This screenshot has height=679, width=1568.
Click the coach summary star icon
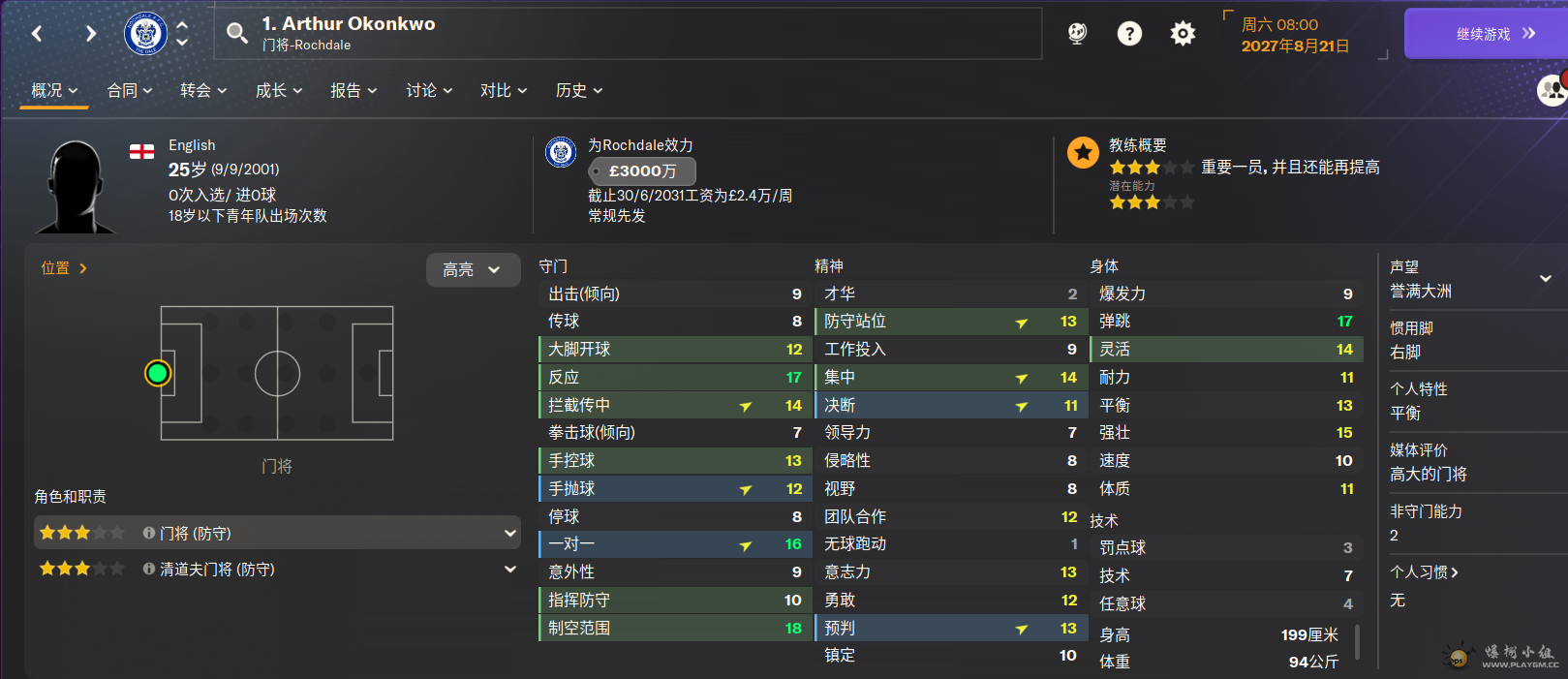[1083, 152]
